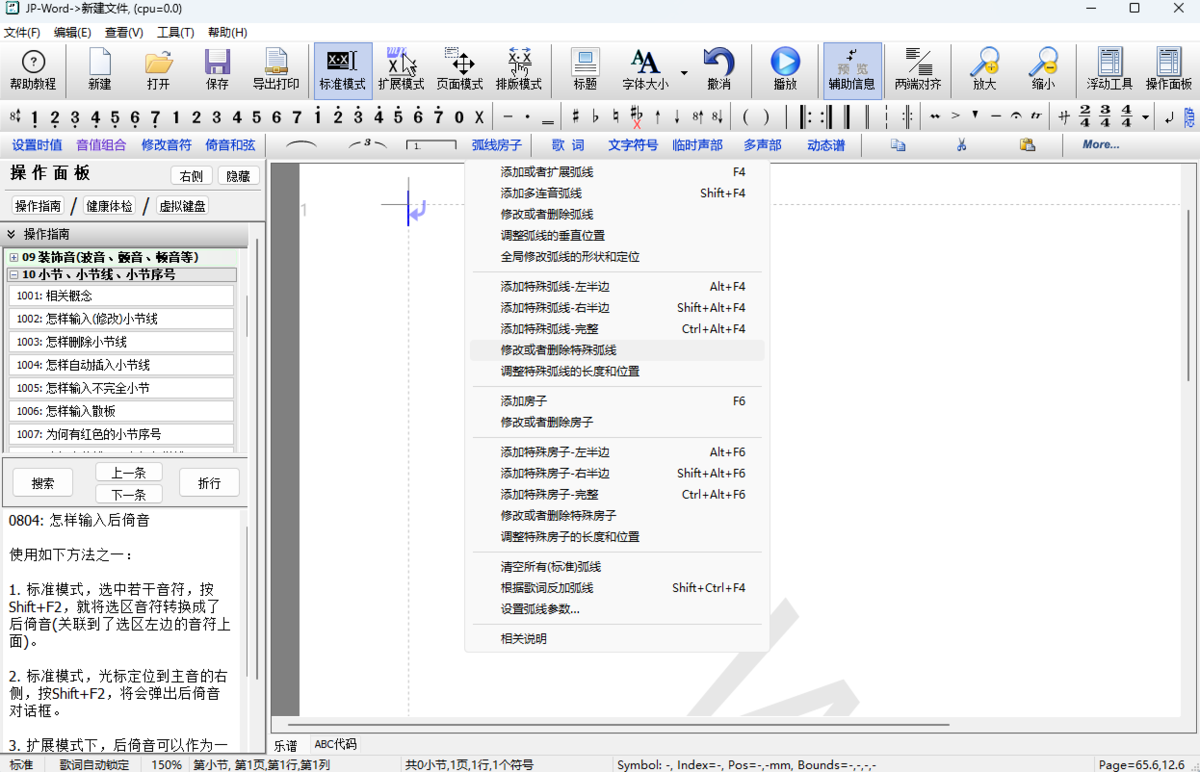Viewport: 1200px width, 772px height.
Task: Collapse the 10 小节、小节线 tree section
Action: (x=13, y=274)
